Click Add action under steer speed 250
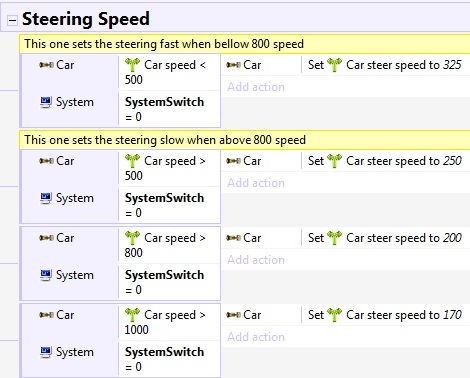Screen dimensions: 470x378 256,183
